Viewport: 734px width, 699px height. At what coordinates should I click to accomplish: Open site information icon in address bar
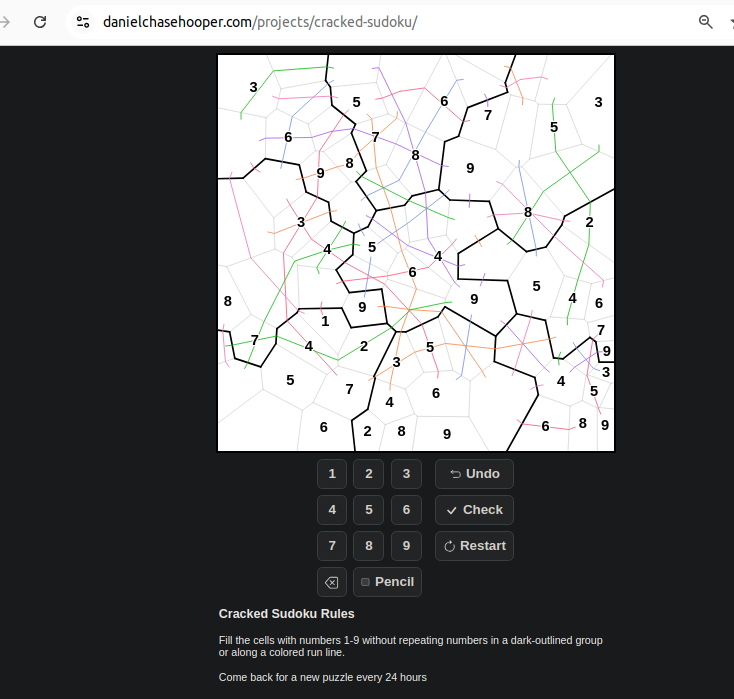pos(83,22)
